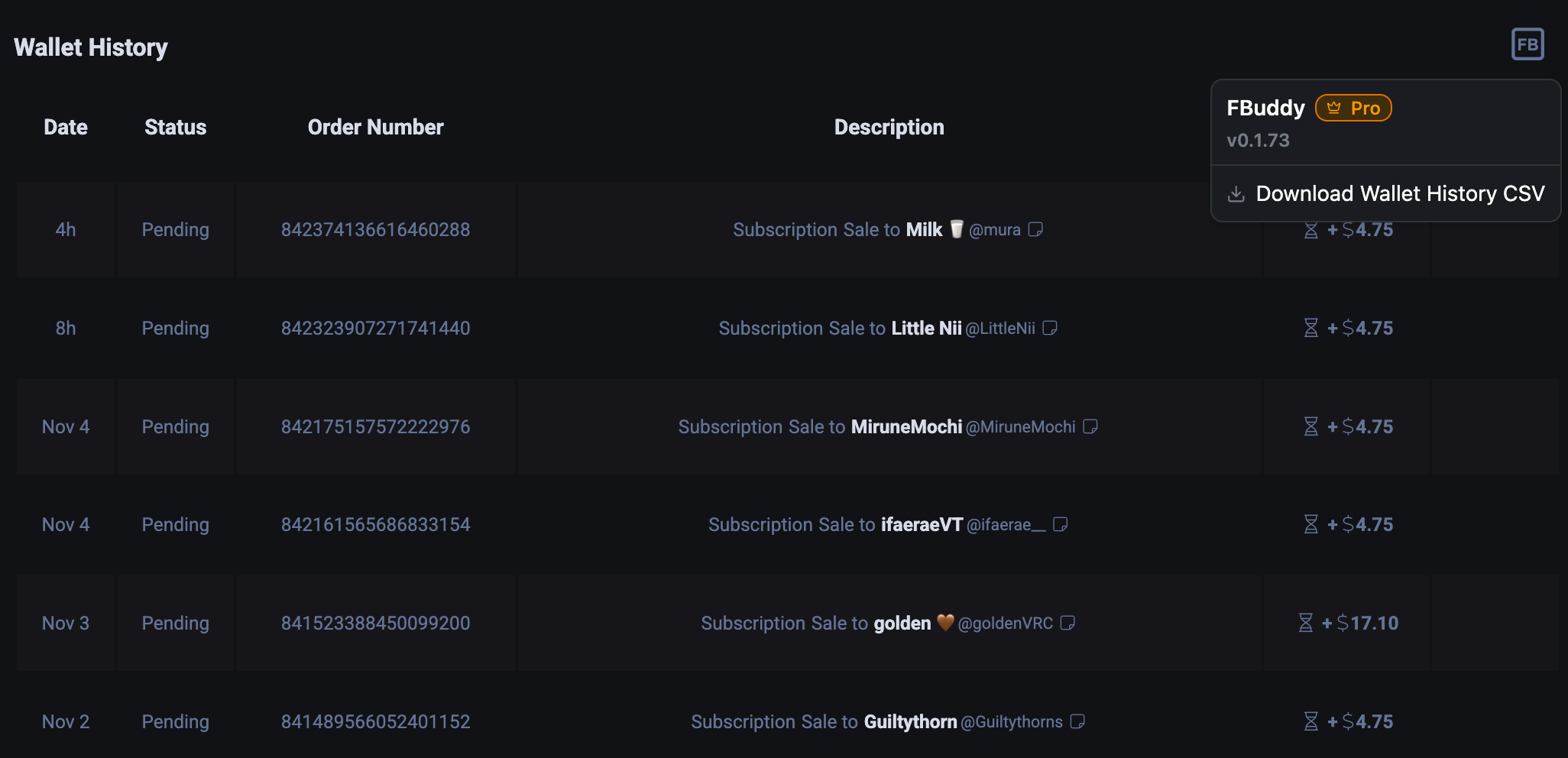This screenshot has height=758, width=1568.
Task: Click the FB extension icon
Action: [x=1528, y=44]
